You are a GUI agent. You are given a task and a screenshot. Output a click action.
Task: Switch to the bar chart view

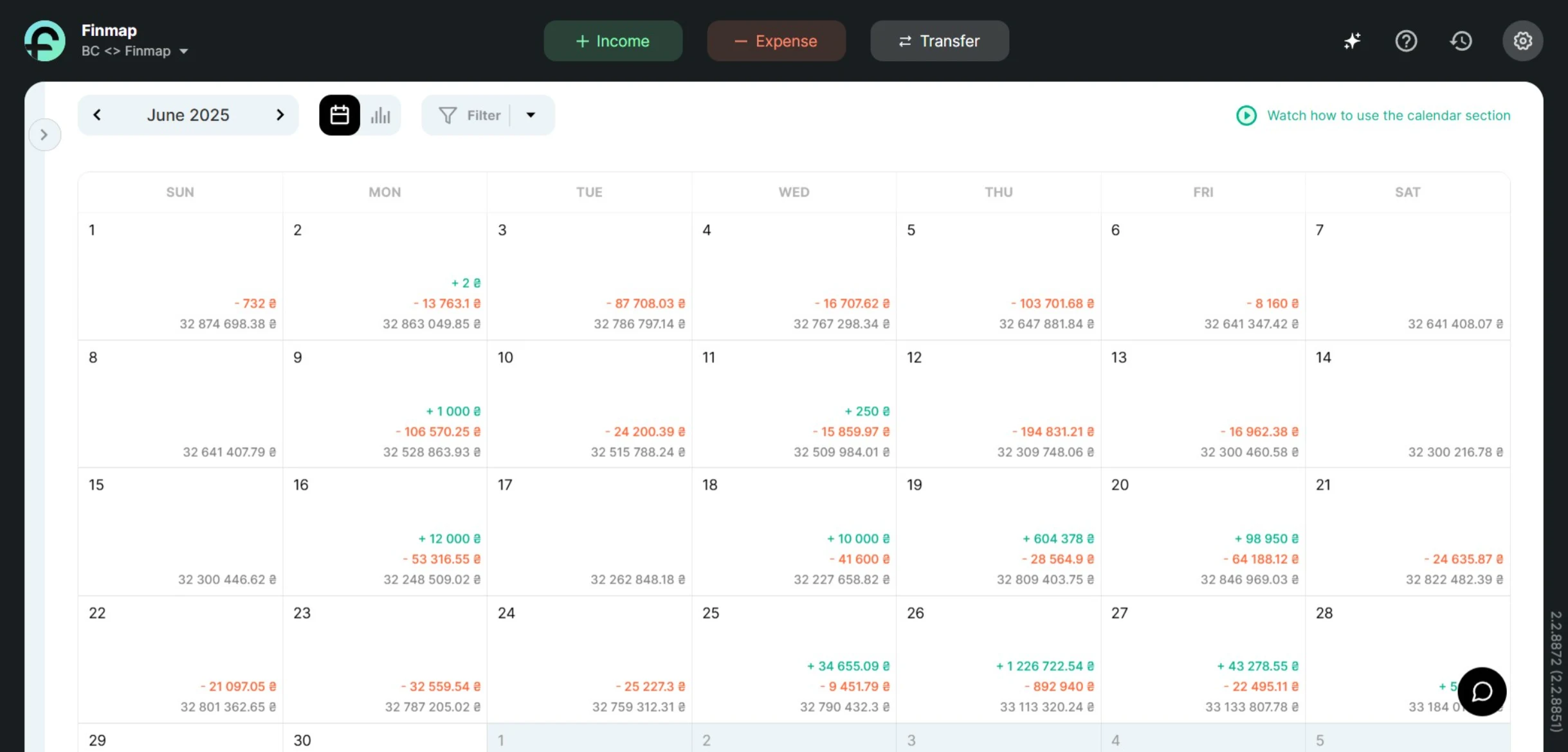click(x=381, y=114)
